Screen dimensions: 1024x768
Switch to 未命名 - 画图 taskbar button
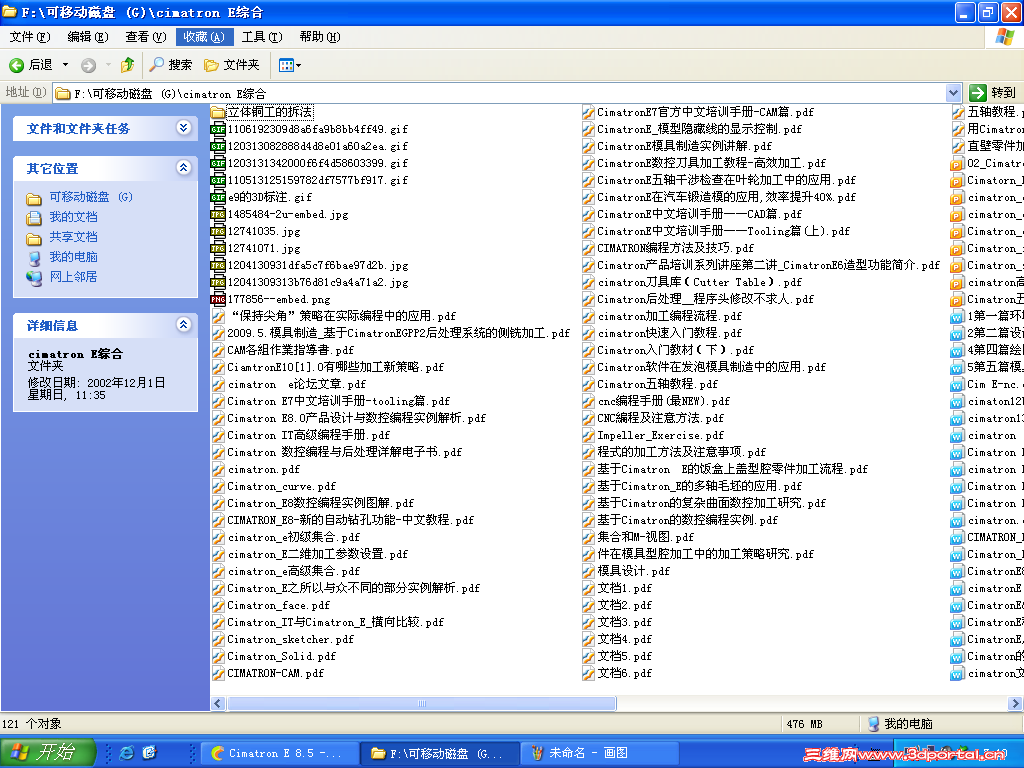click(x=600, y=753)
